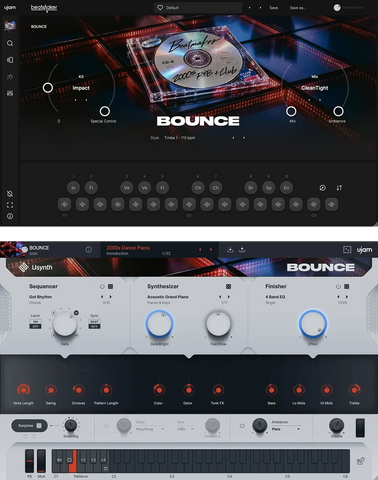Click the Special Control knob
The height and width of the screenshot is (480, 378).
click(x=105, y=111)
